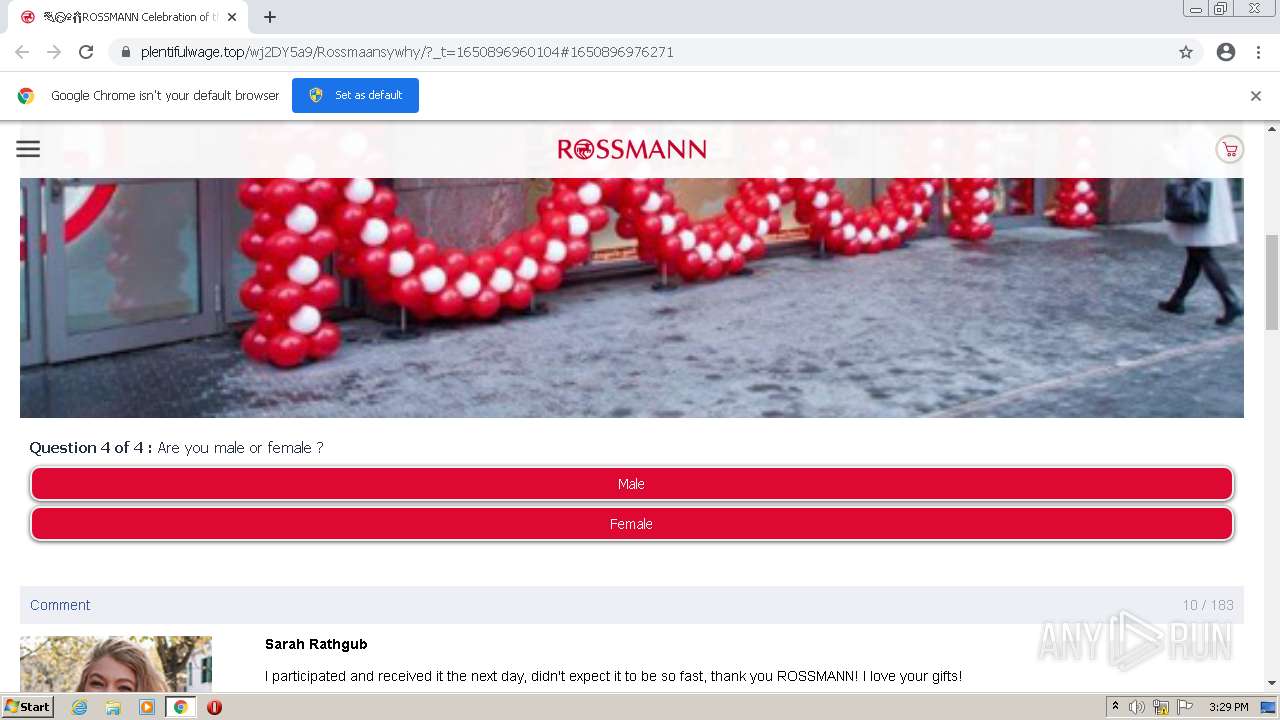Click the Show desktop button

click(1268, 707)
